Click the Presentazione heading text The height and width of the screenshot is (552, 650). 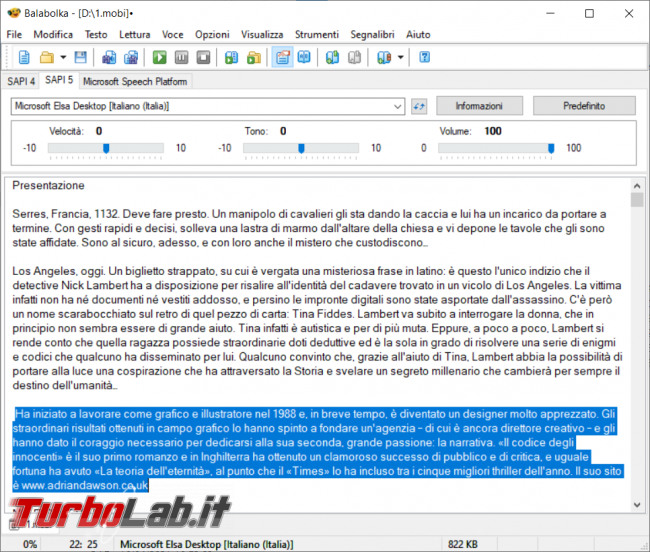[49, 186]
